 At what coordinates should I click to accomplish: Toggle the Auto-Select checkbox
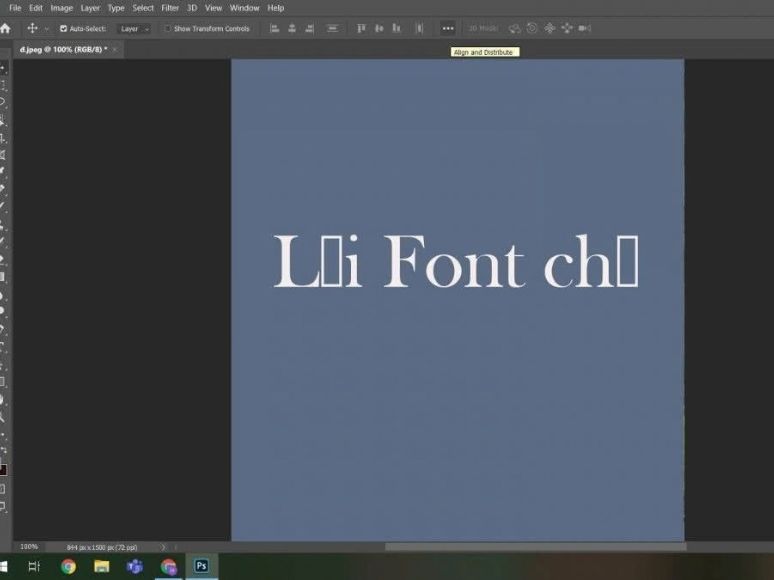pyautogui.click(x=63, y=29)
